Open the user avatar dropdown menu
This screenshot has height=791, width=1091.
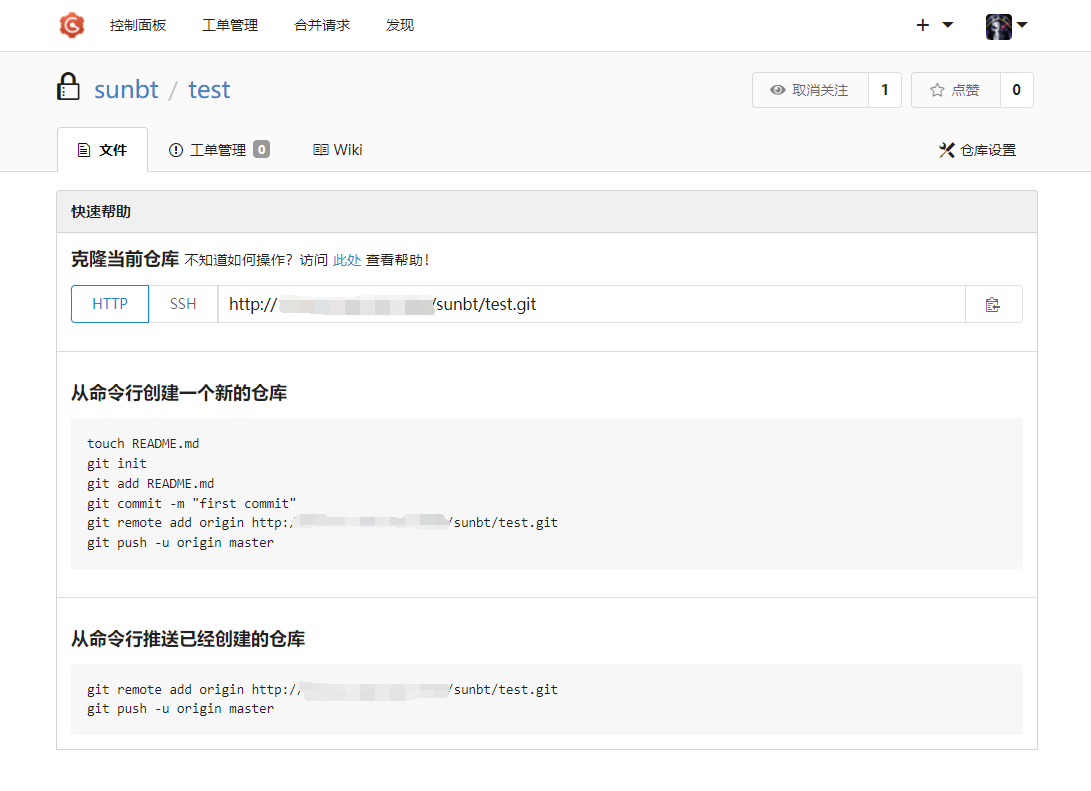[997, 25]
